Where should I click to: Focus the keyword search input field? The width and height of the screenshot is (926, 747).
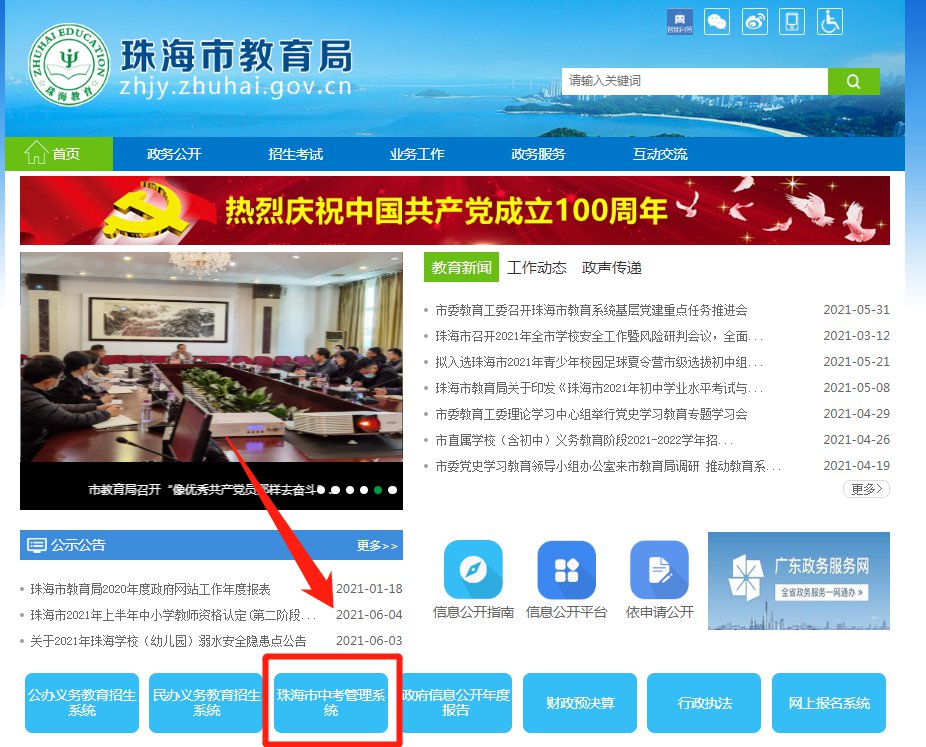point(694,81)
